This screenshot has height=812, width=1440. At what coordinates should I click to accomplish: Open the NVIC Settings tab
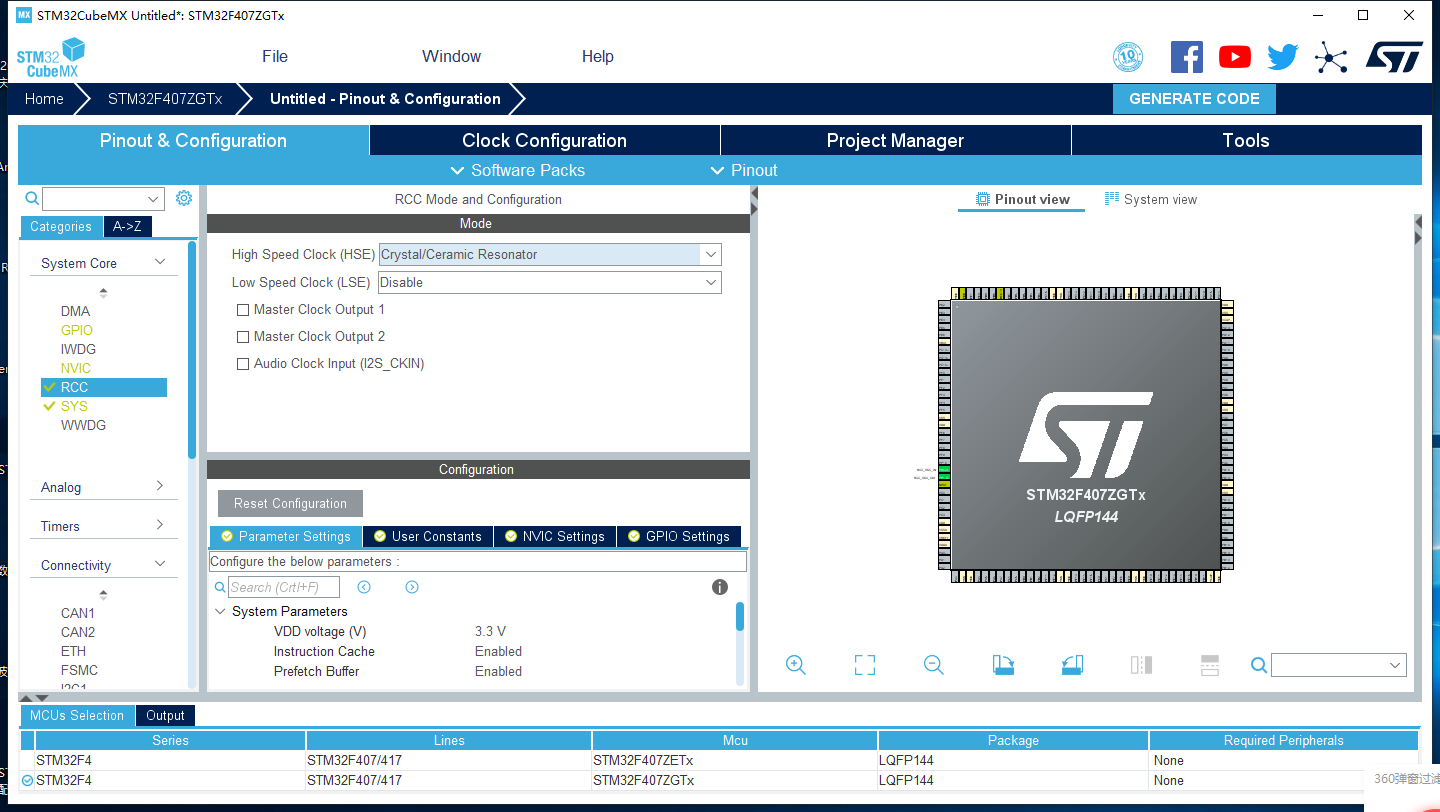click(x=554, y=536)
